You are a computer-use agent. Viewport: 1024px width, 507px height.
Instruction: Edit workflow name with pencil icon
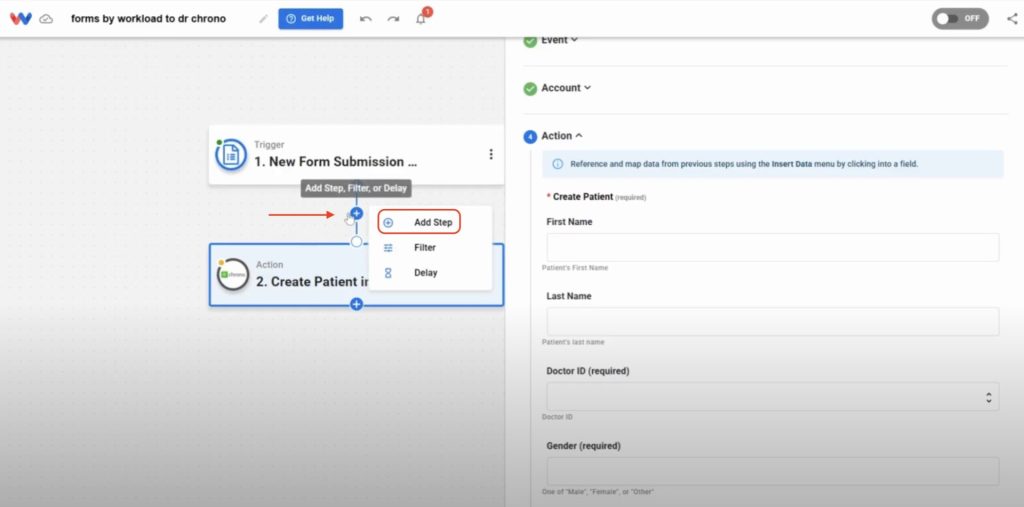coord(263,18)
